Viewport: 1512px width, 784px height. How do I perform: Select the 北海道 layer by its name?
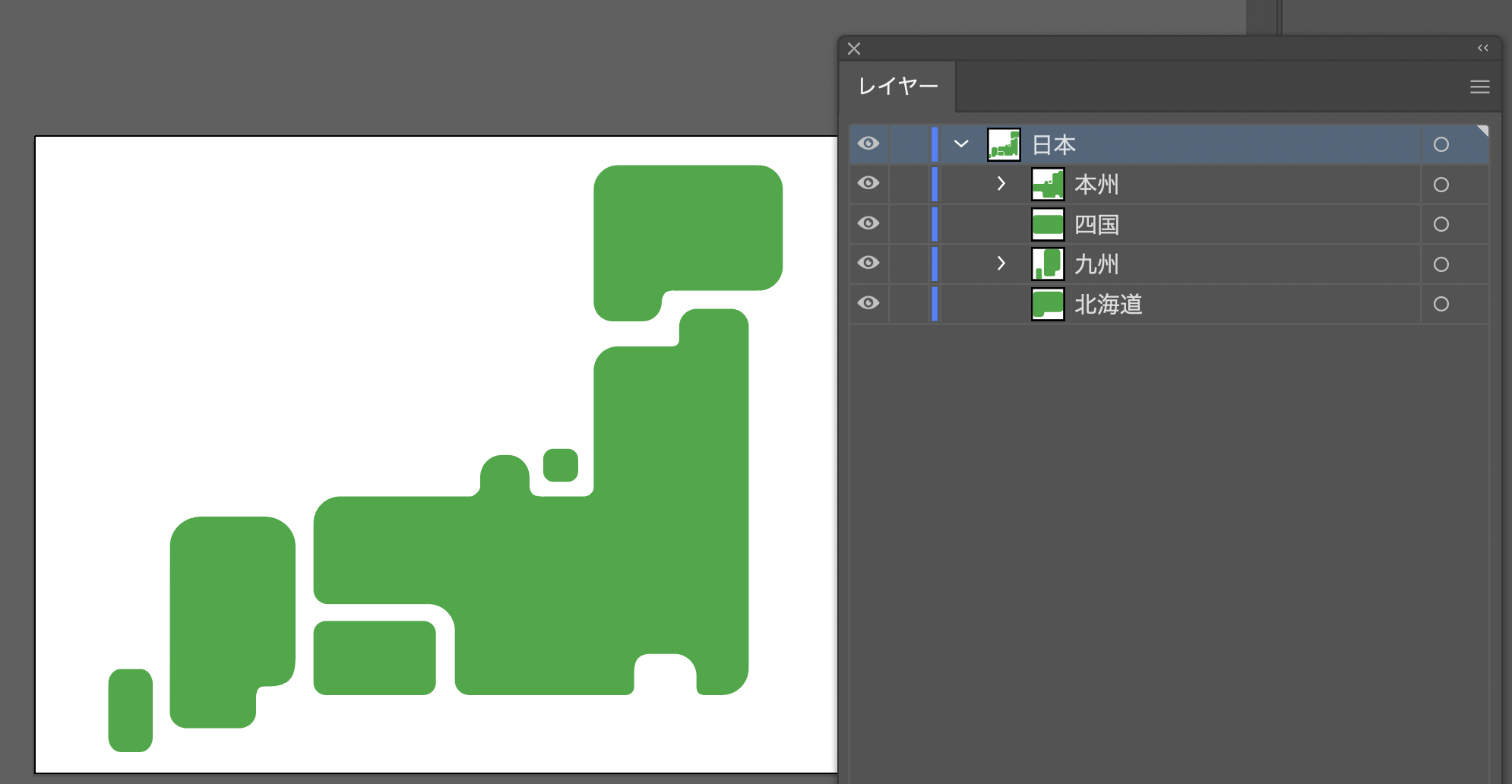1109,303
